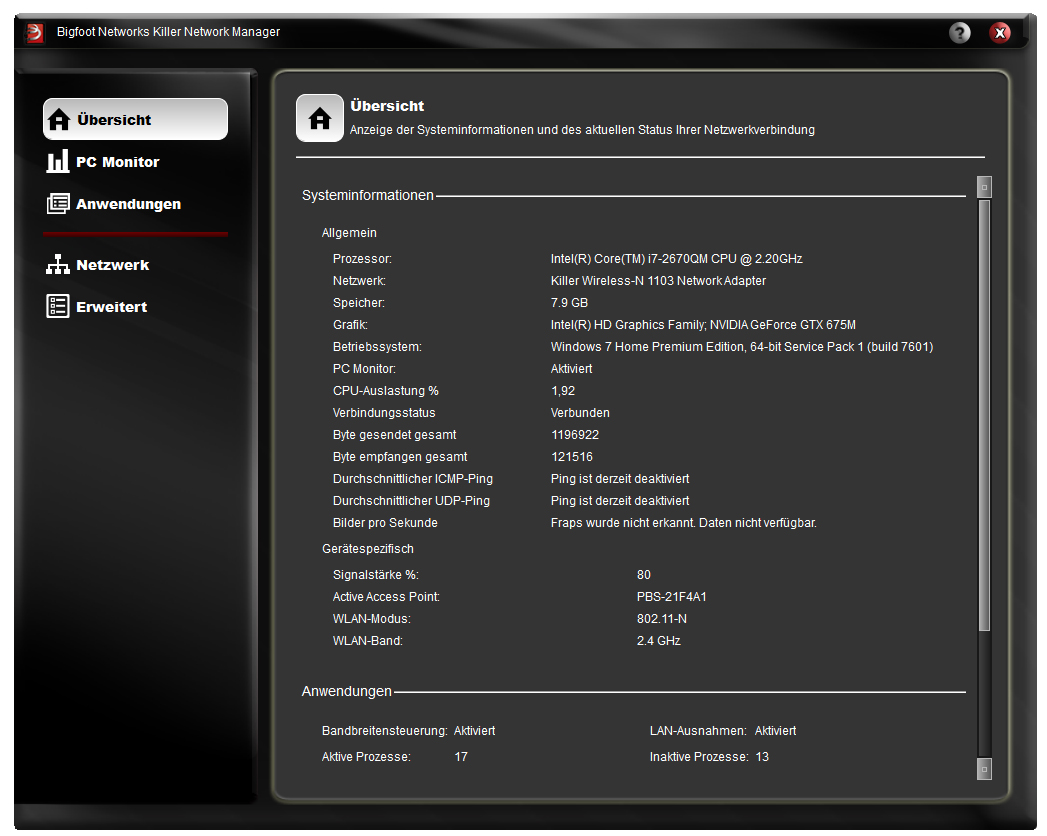The image size is (1047, 836).
Task: Select the Übersicht sidebar tab label
Action: point(114,120)
